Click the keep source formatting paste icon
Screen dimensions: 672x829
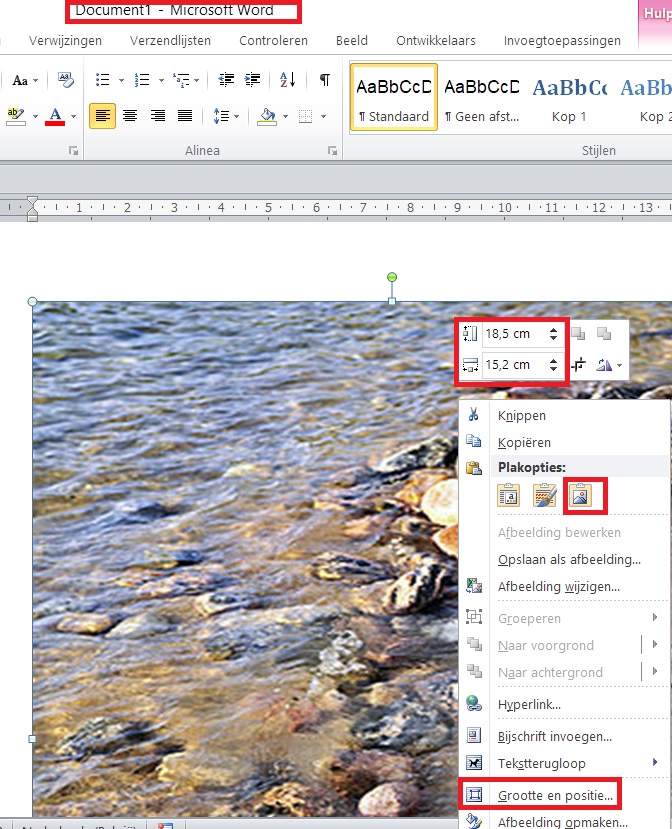509,494
